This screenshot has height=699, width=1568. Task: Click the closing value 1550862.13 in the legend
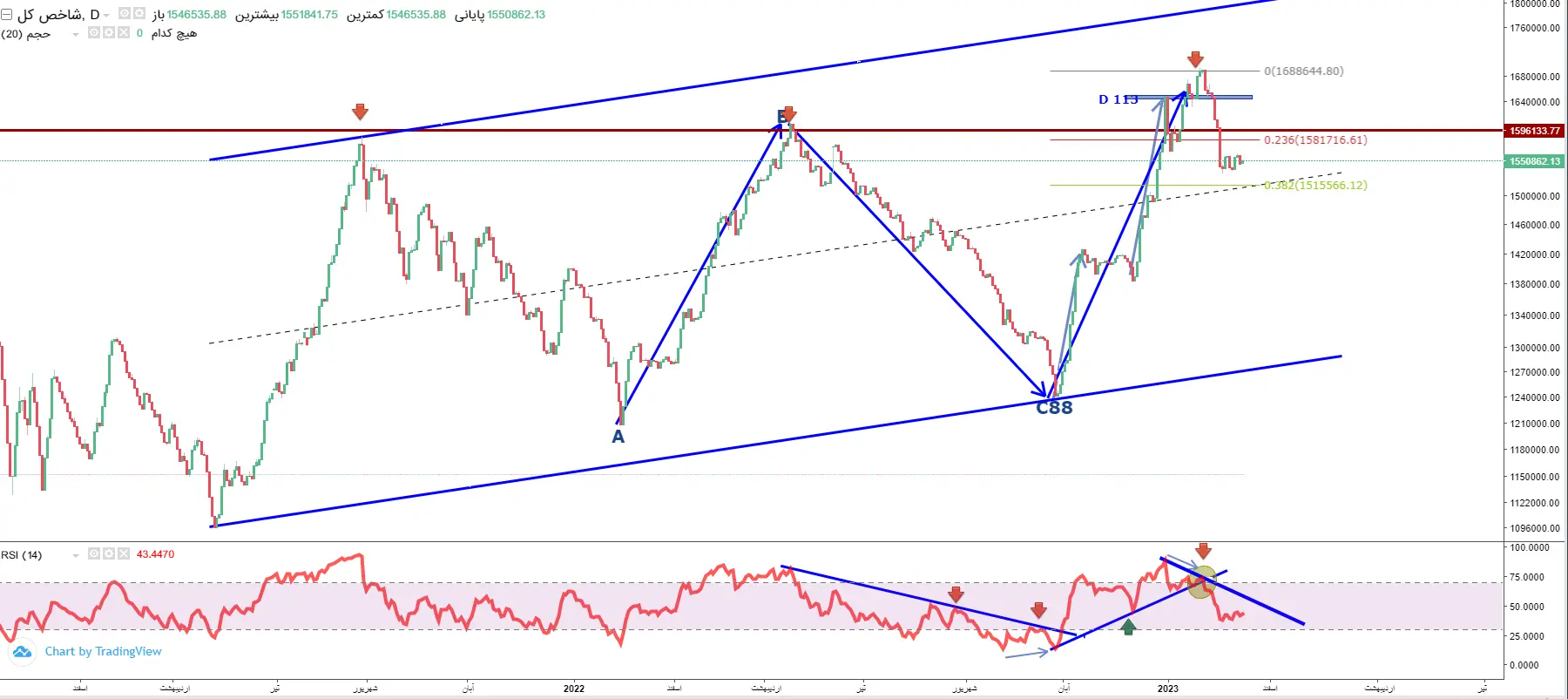coord(517,15)
